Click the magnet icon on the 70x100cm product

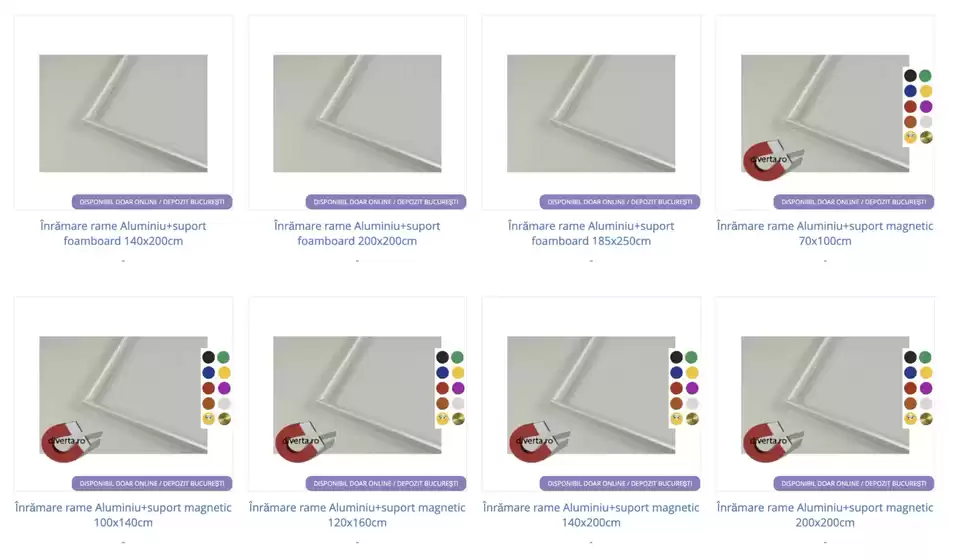pyautogui.click(x=772, y=160)
